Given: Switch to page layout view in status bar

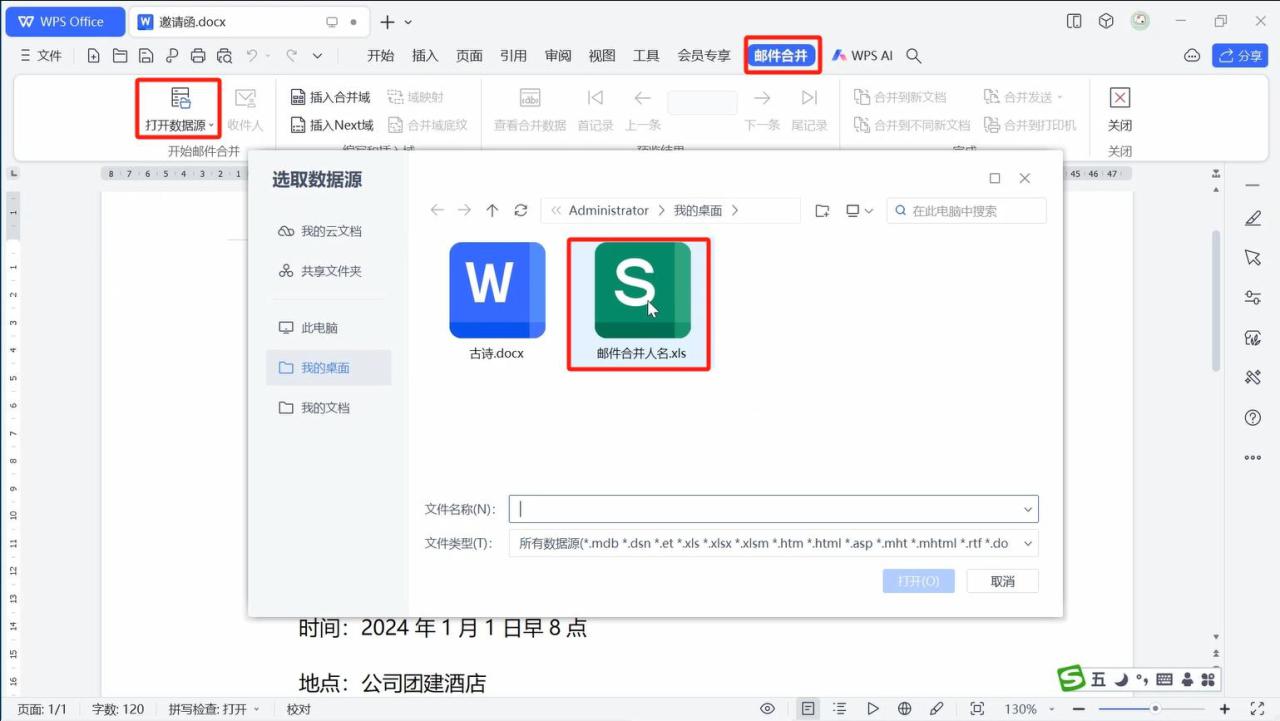Looking at the screenshot, I should (x=808, y=709).
